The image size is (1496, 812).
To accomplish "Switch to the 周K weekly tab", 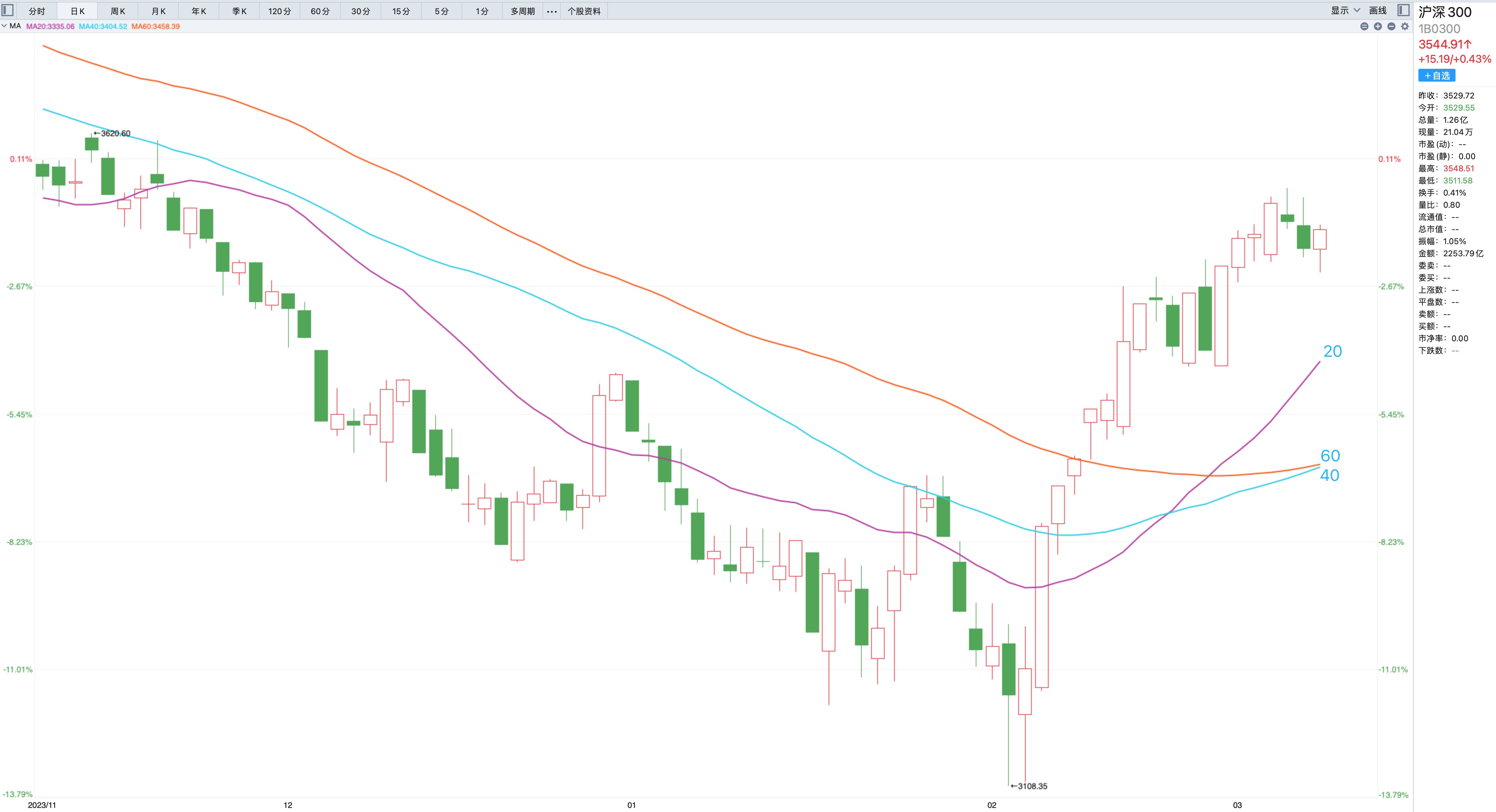I will (x=118, y=11).
